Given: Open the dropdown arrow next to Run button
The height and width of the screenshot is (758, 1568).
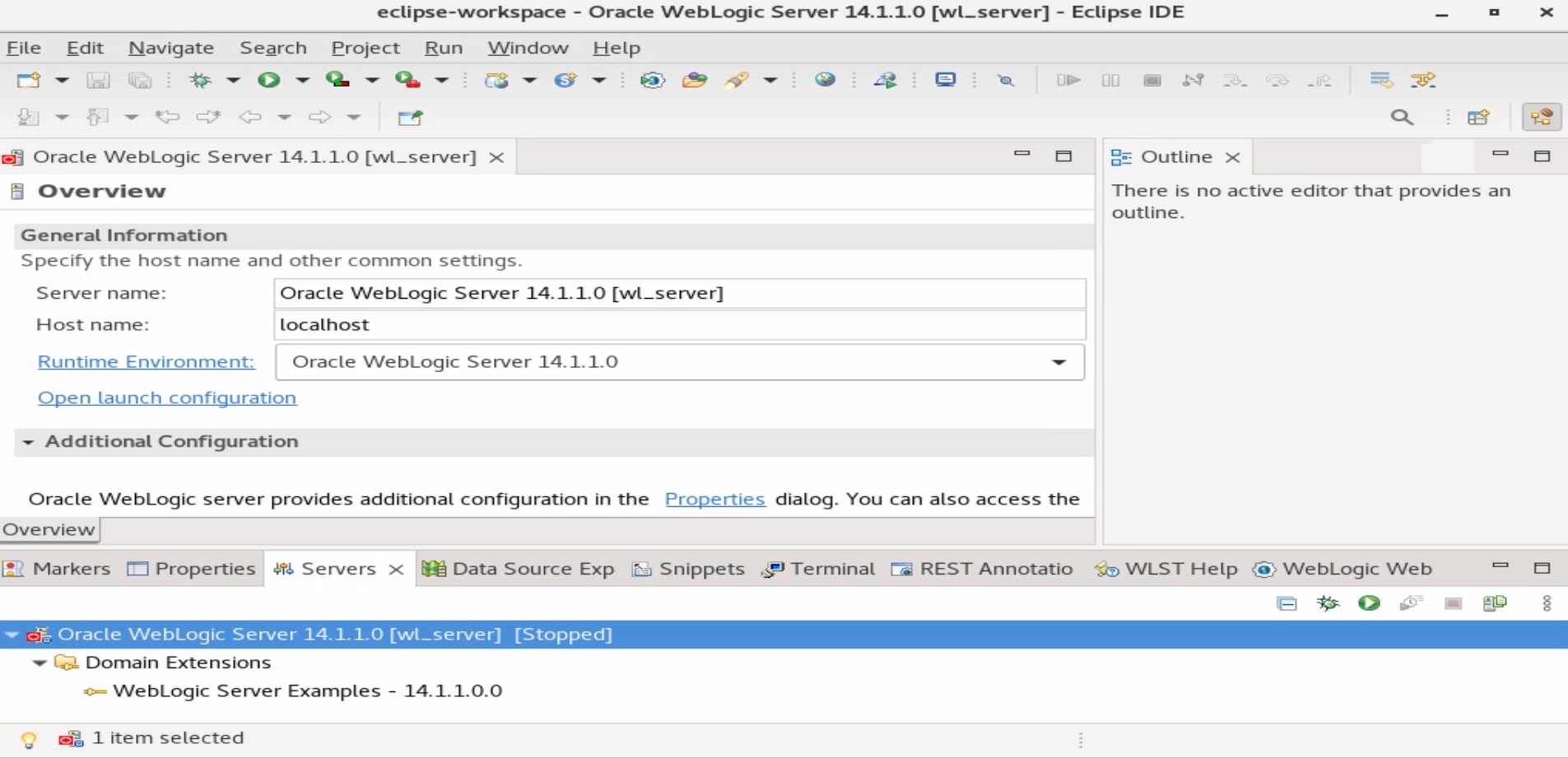Looking at the screenshot, I should tap(302, 80).
